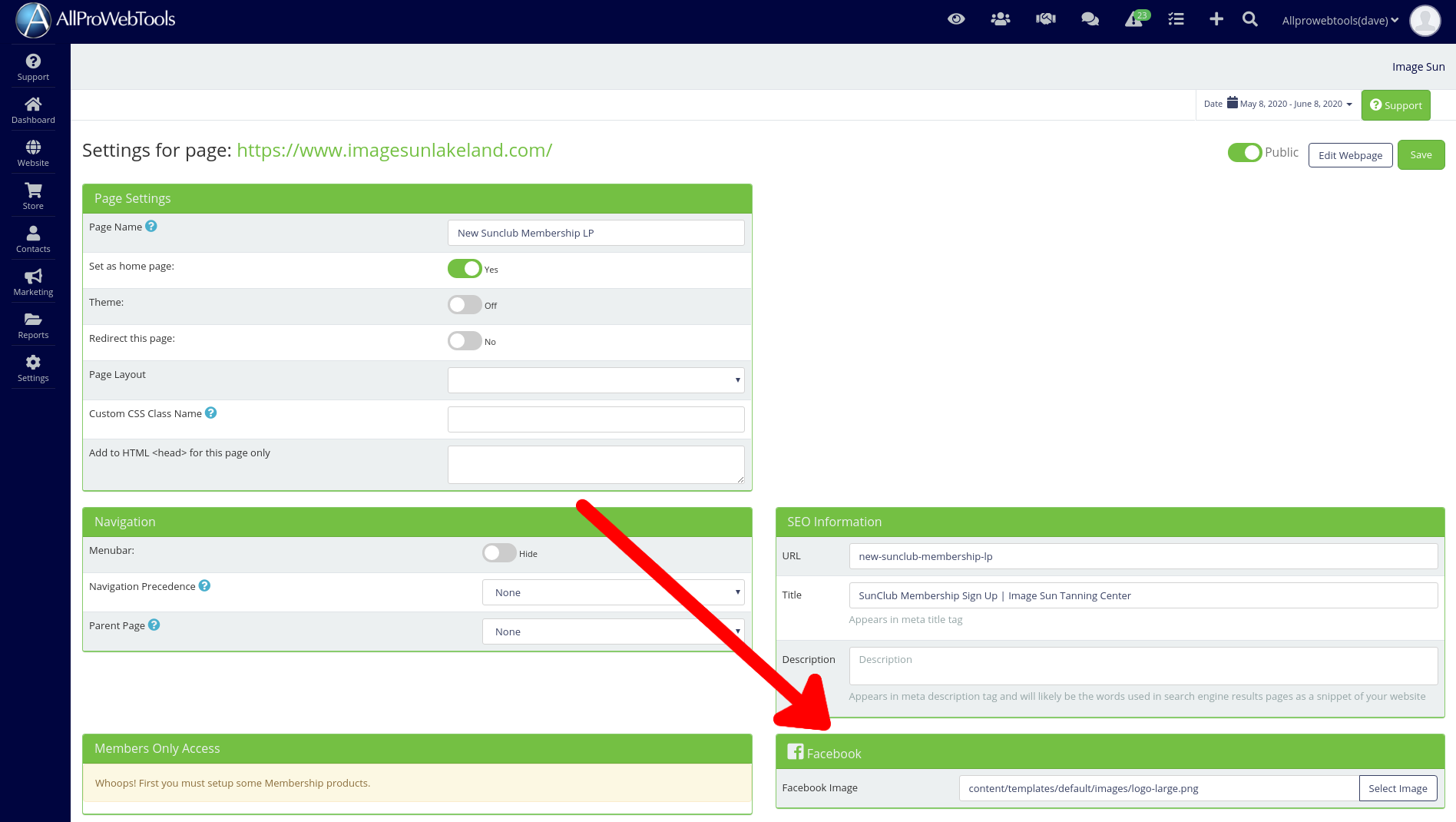1456x822 pixels.
Task: Click the SEO Description textarea
Action: tap(1143, 666)
